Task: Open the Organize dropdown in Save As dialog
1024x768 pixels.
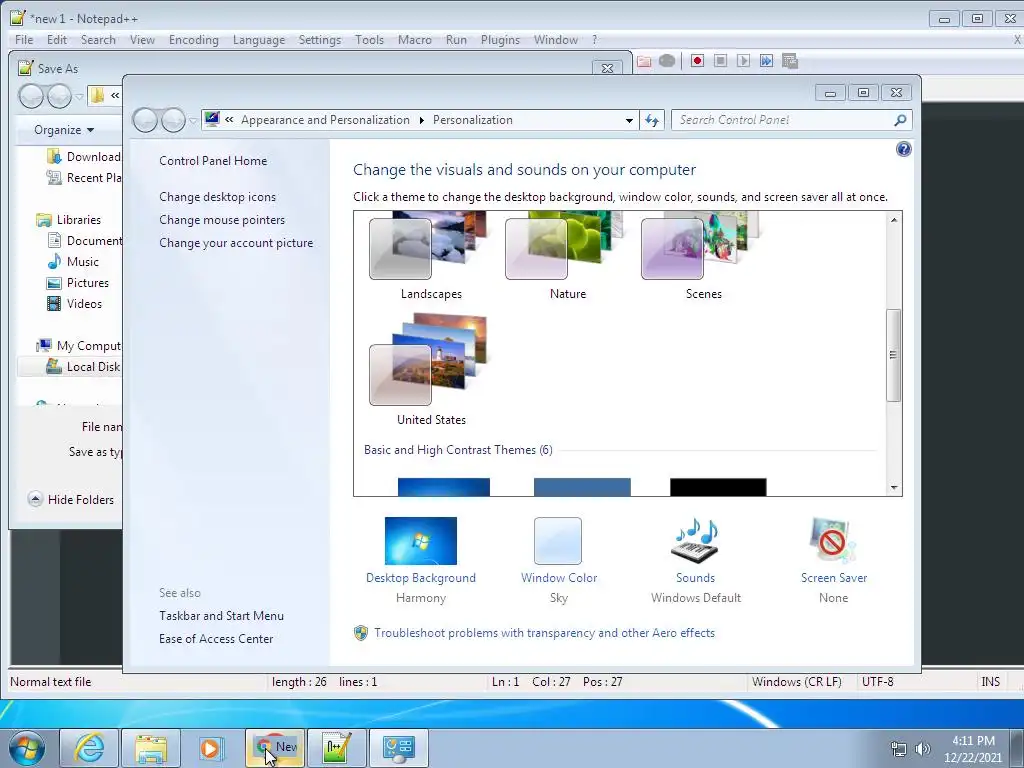Action: pyautogui.click(x=64, y=130)
